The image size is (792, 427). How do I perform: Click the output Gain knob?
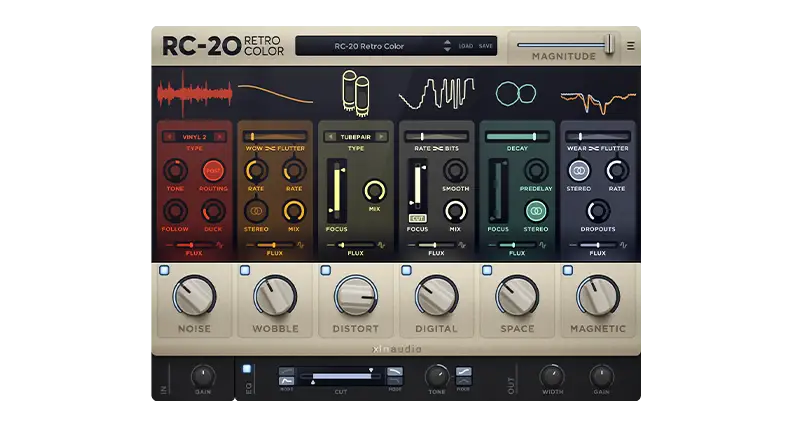(x=601, y=376)
